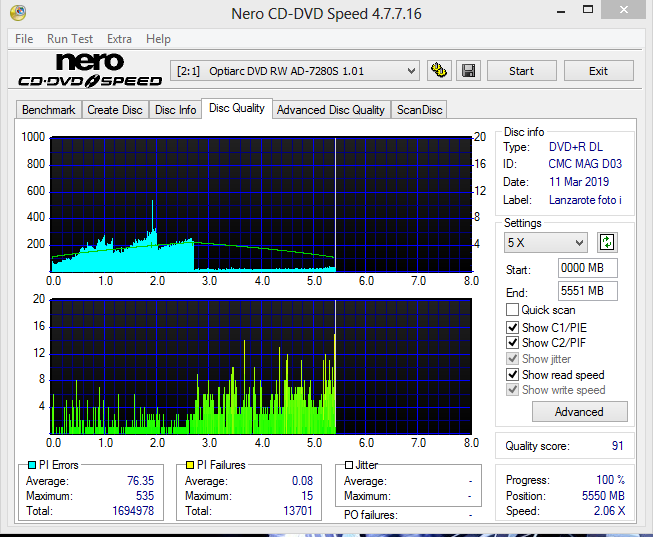Open the Help menu

(x=158, y=39)
